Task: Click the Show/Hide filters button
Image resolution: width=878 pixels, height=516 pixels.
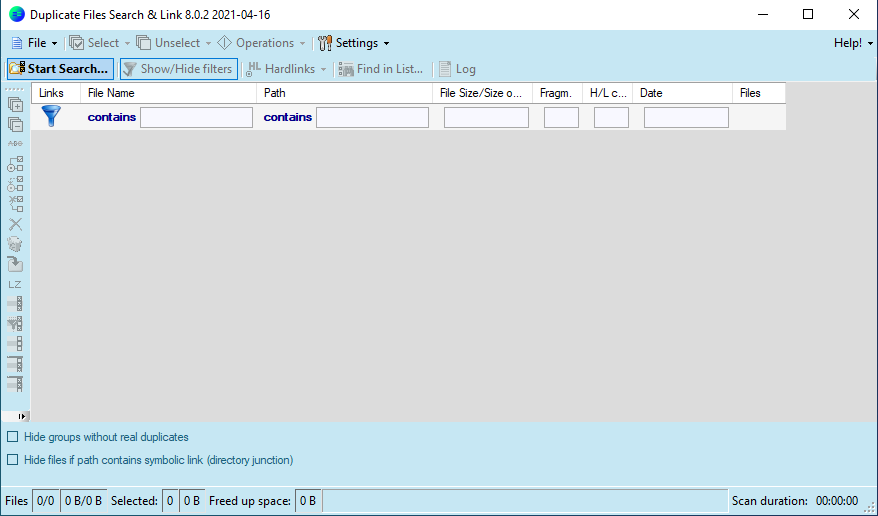Action: [x=179, y=69]
